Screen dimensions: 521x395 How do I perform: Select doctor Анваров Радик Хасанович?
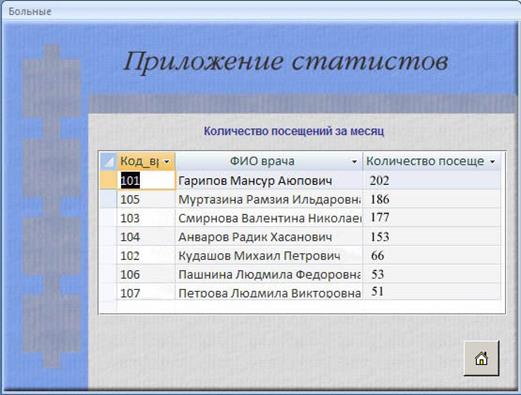pyautogui.click(x=269, y=237)
